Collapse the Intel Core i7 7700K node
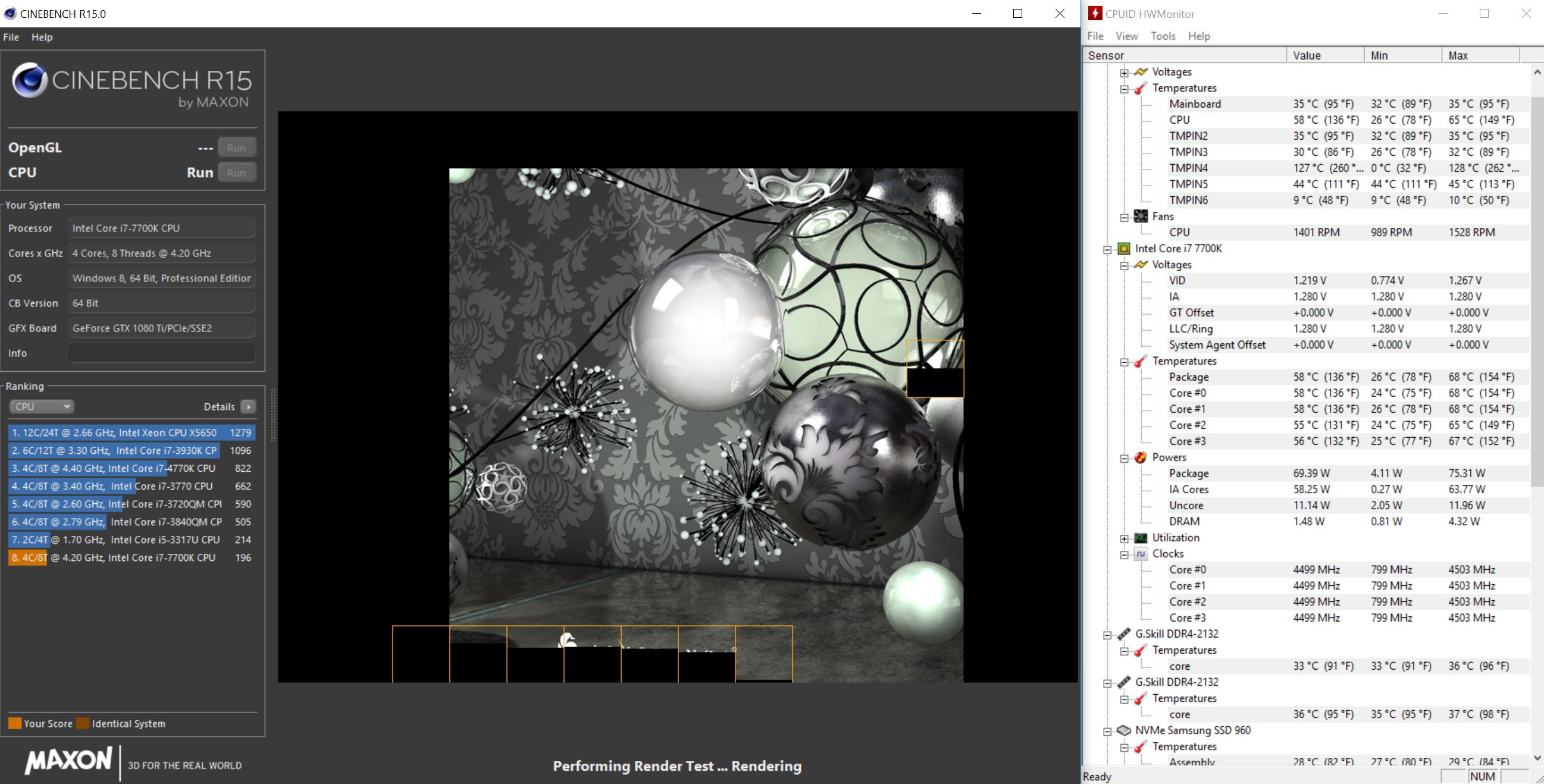Viewport: 1544px width, 784px height. (x=1108, y=249)
